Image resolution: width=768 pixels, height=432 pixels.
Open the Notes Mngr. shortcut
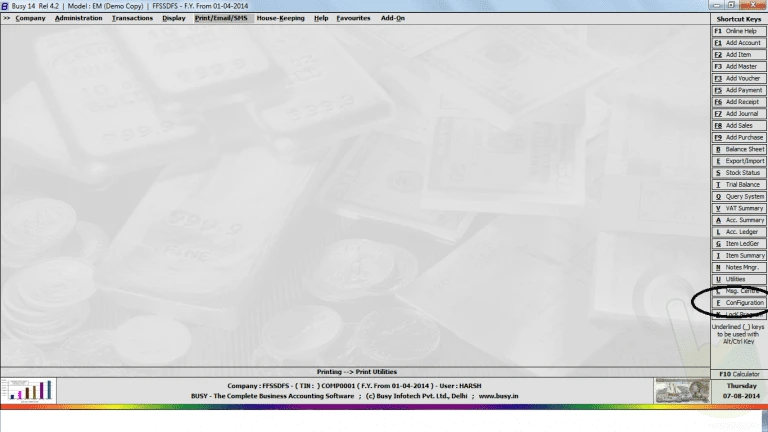(x=739, y=267)
